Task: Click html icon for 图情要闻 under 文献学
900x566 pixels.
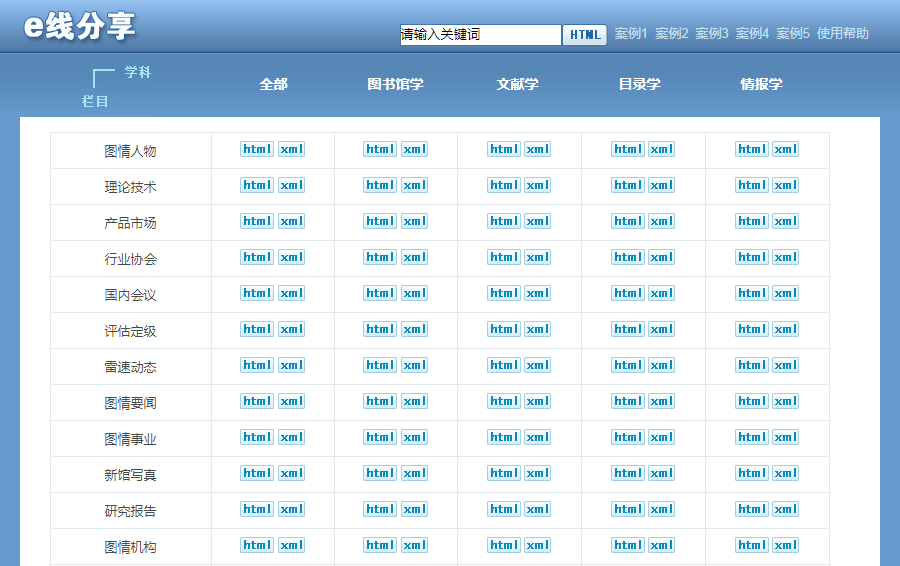Action: pyautogui.click(x=504, y=401)
